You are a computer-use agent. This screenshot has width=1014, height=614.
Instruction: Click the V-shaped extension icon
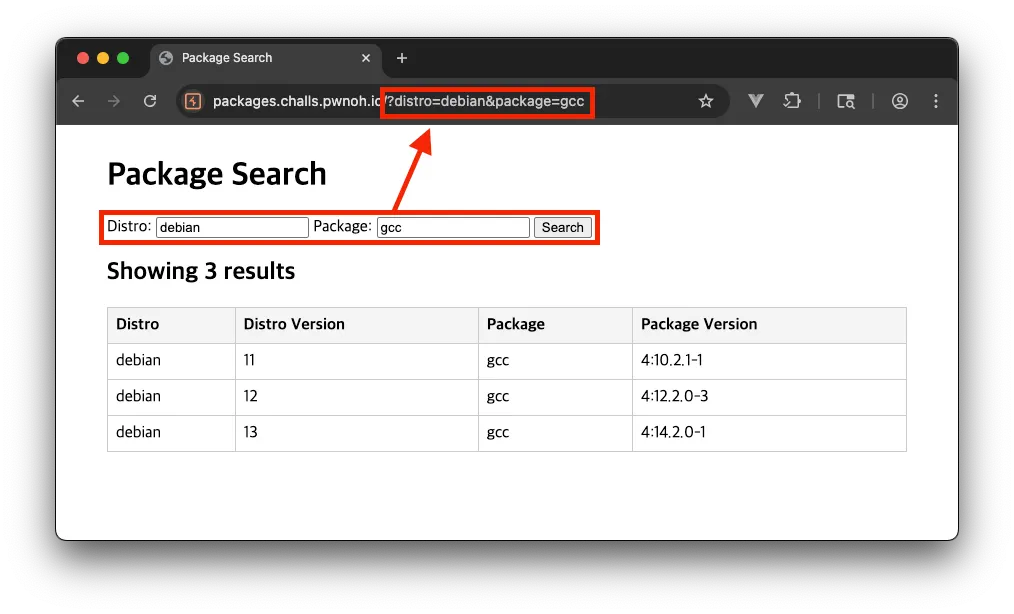pyautogui.click(x=756, y=101)
